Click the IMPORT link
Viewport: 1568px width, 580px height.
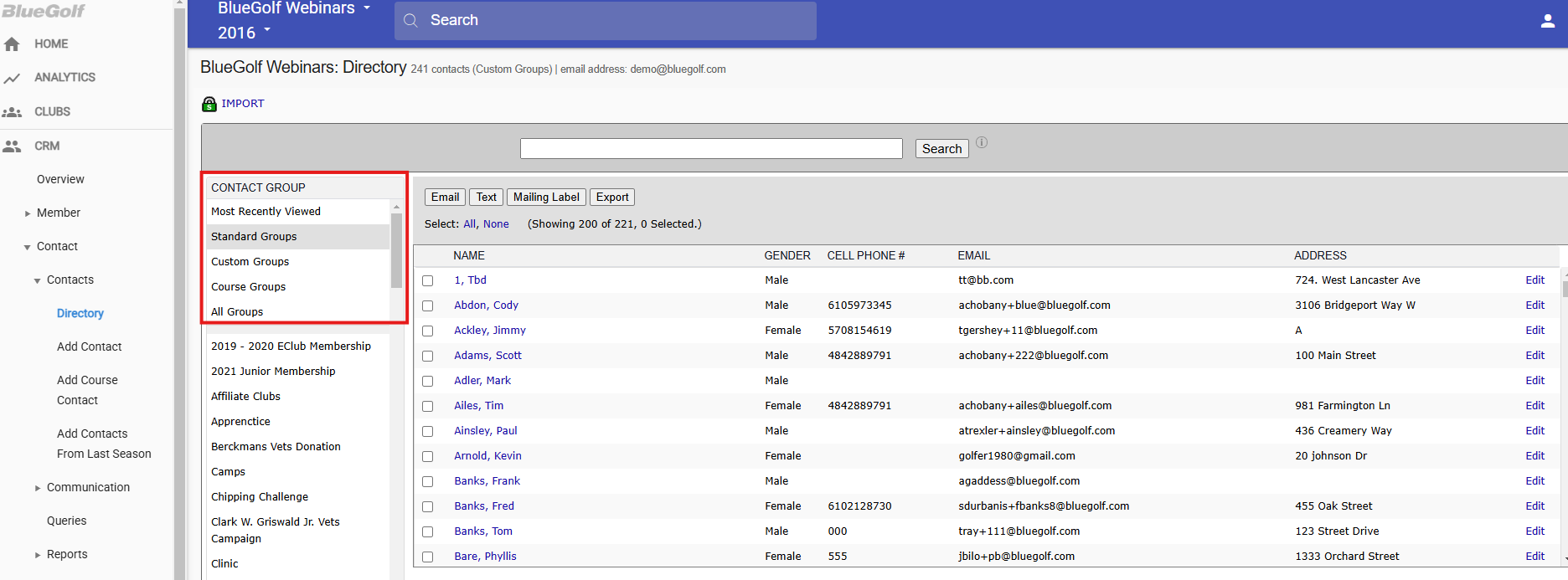(x=243, y=104)
